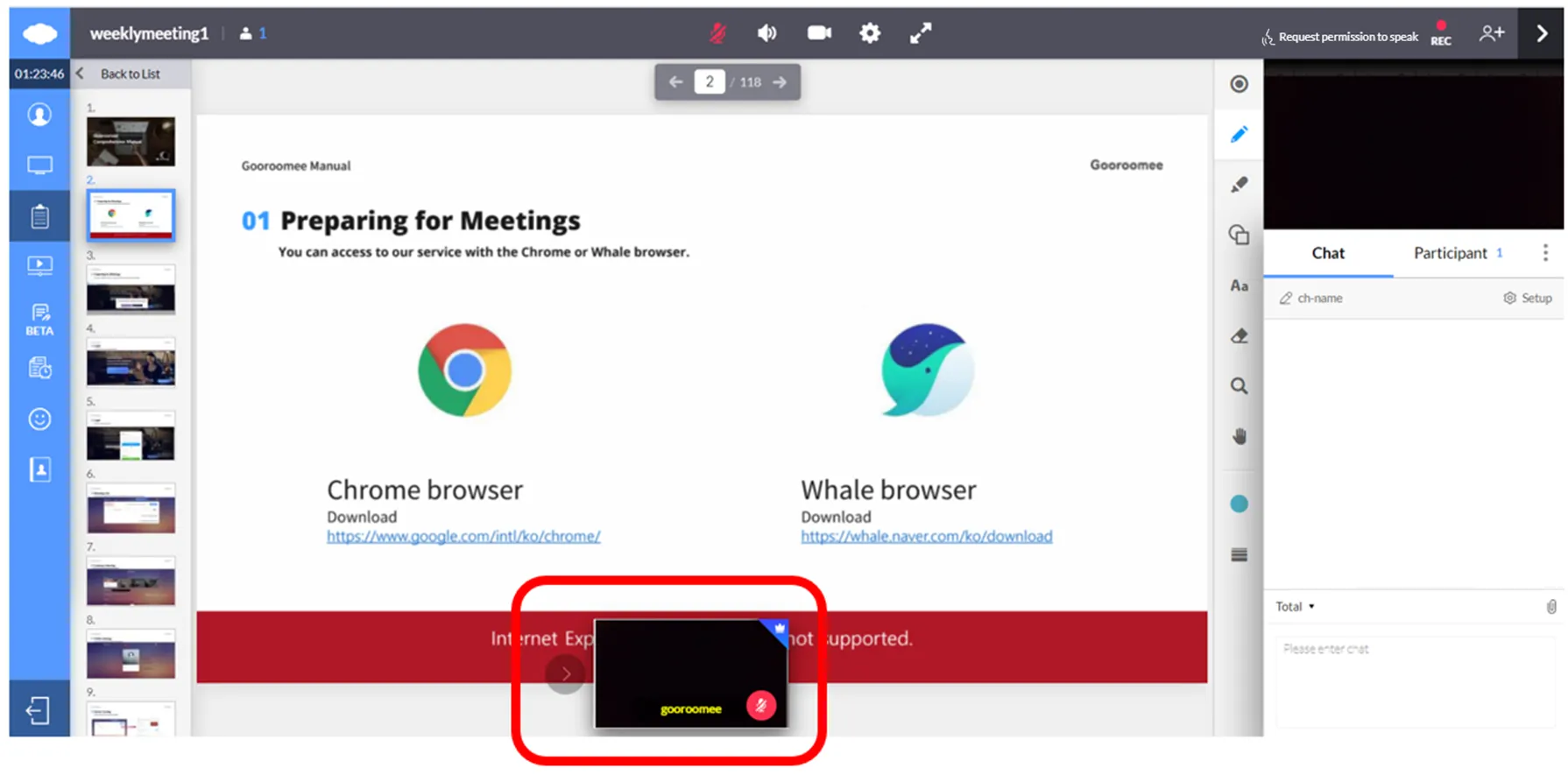Select slide thumbnail 7

click(x=131, y=581)
